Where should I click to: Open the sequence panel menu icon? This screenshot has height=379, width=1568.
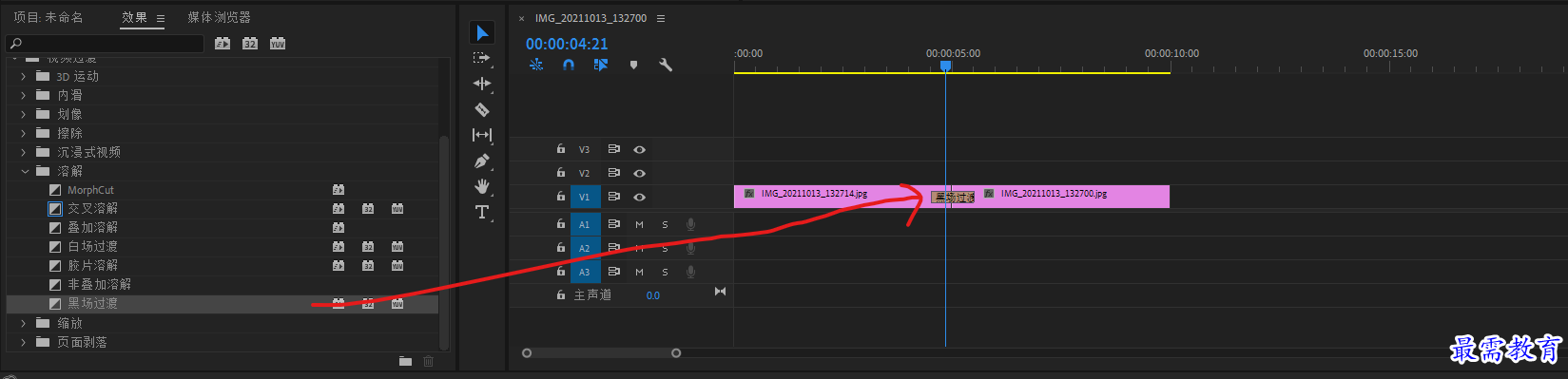coord(661,18)
